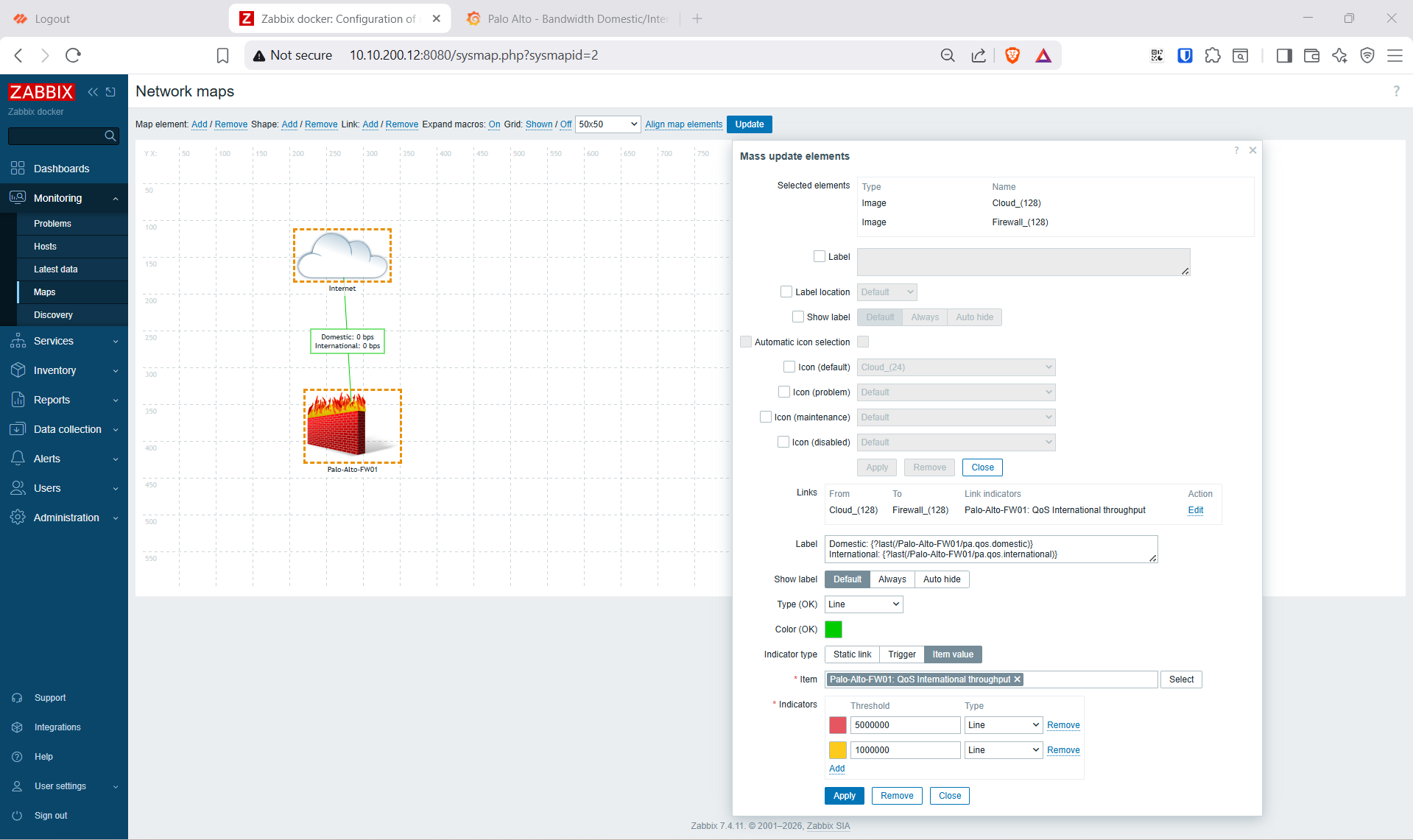Select the Palo-Alto-FW01 firewall map element
Screen dimensions: 1413x840
[353, 426]
